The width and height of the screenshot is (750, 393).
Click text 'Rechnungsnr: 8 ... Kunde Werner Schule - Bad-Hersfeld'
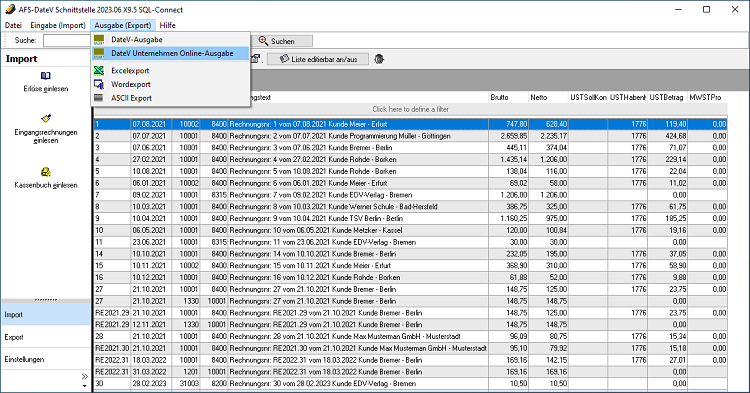tap(333, 207)
